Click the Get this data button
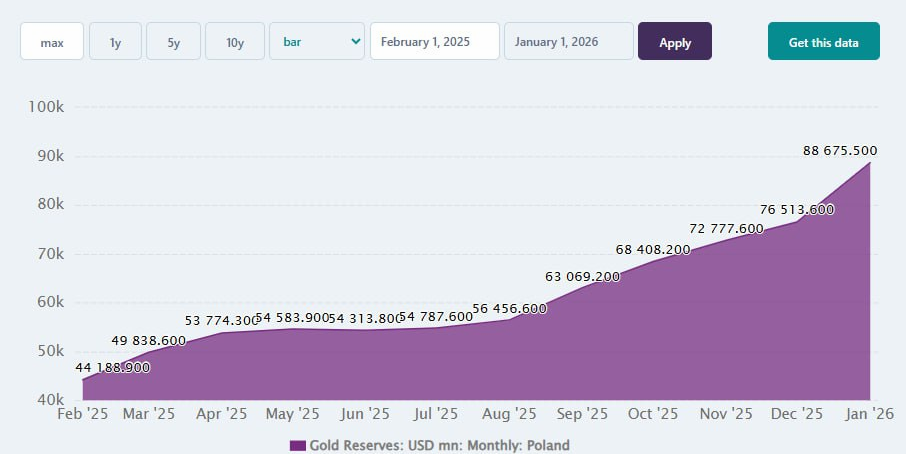 [x=823, y=42]
